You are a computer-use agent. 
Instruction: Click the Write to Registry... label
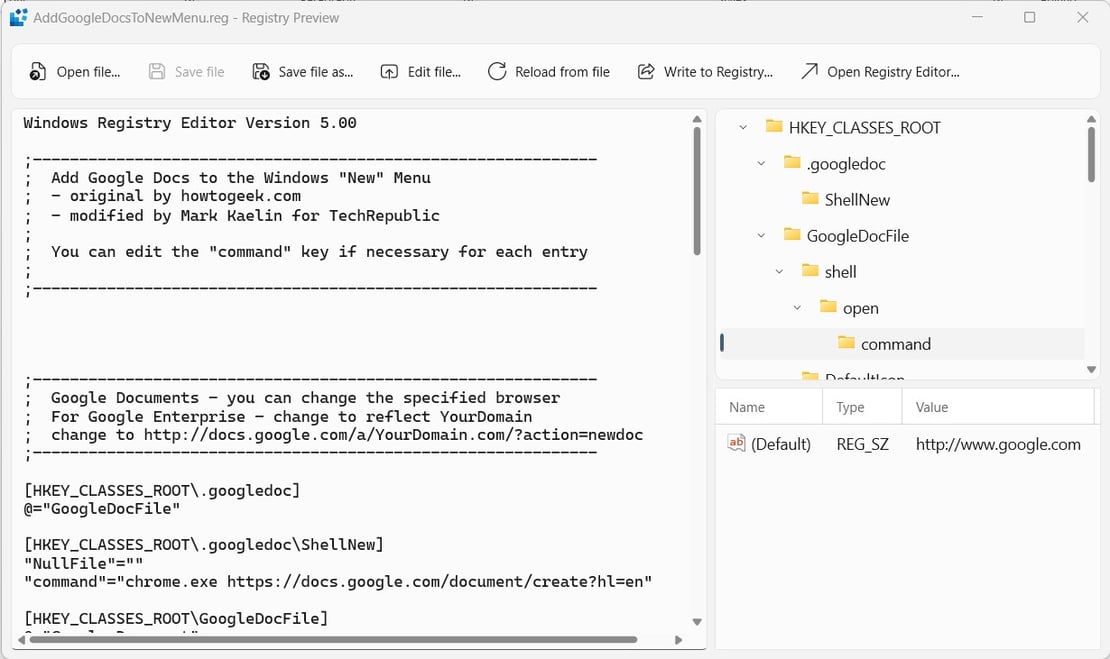tap(718, 72)
